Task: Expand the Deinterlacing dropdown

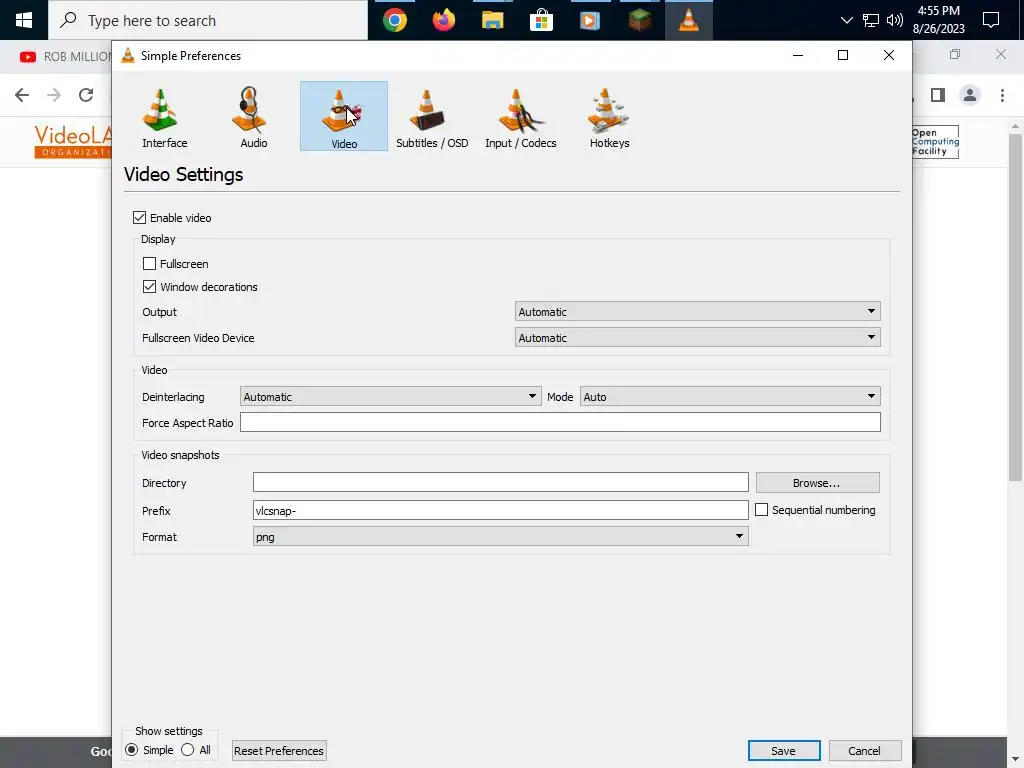Action: tap(391, 396)
